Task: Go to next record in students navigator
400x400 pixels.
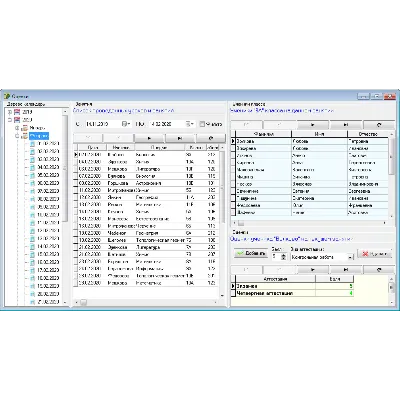Action: coord(313,125)
